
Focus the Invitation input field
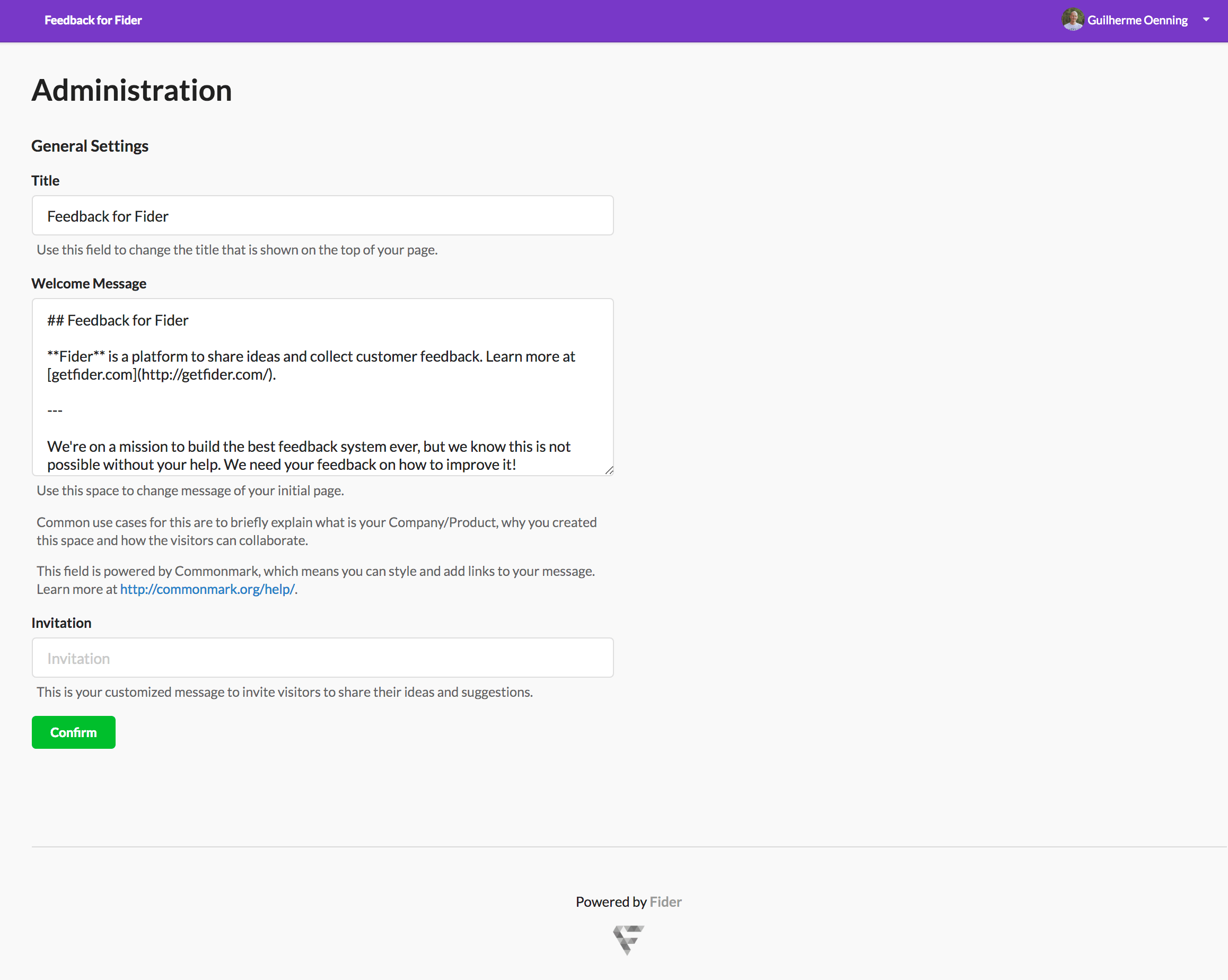click(322, 658)
